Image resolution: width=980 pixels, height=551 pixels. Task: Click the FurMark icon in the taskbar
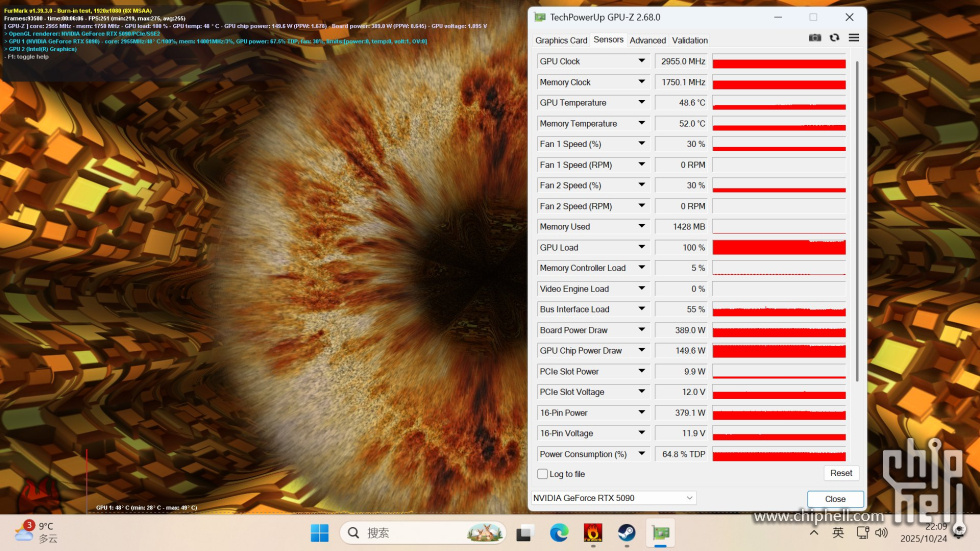(593, 532)
